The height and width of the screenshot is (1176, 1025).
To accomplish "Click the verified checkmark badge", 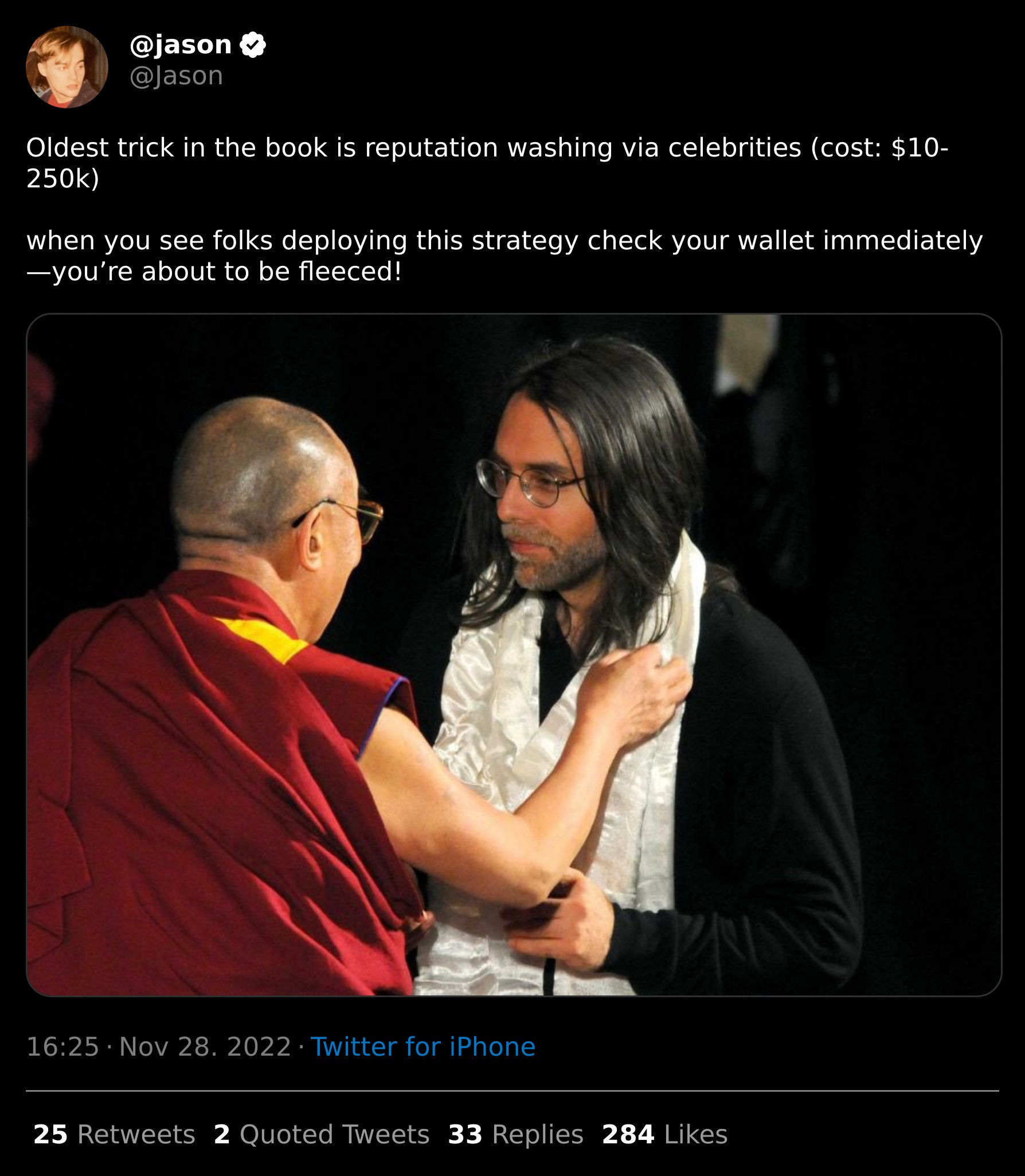I will click(x=252, y=45).
